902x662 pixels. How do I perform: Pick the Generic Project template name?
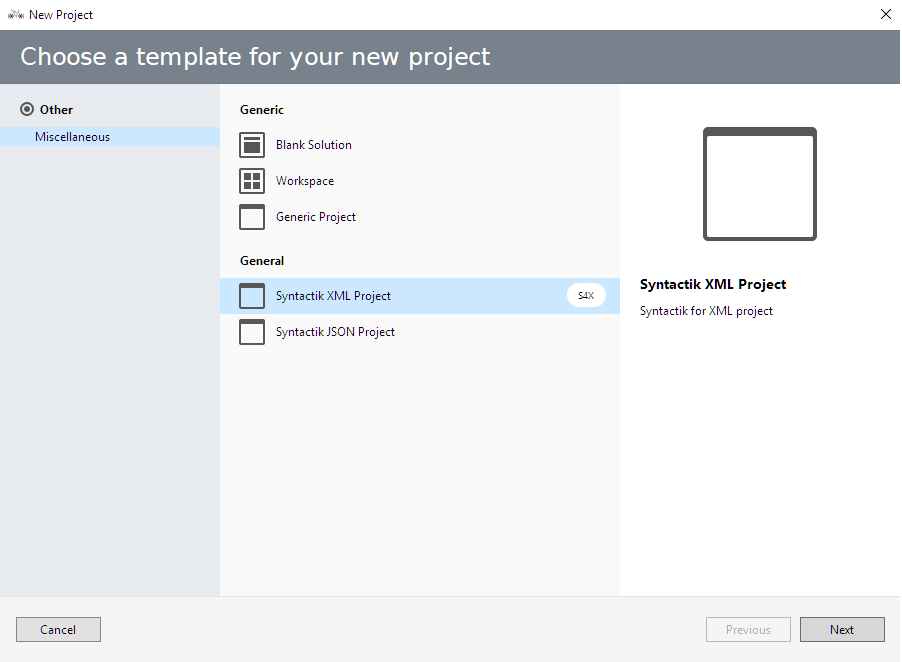(316, 217)
